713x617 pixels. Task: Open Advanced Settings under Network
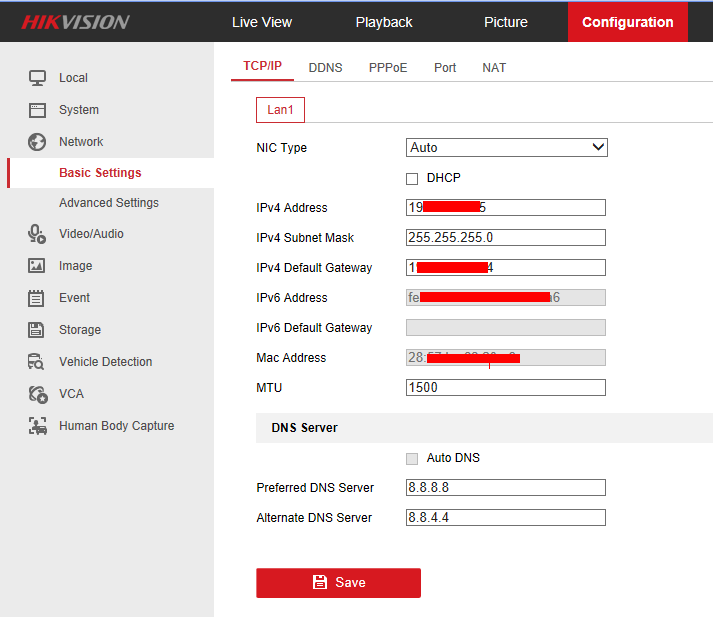[x=108, y=203]
